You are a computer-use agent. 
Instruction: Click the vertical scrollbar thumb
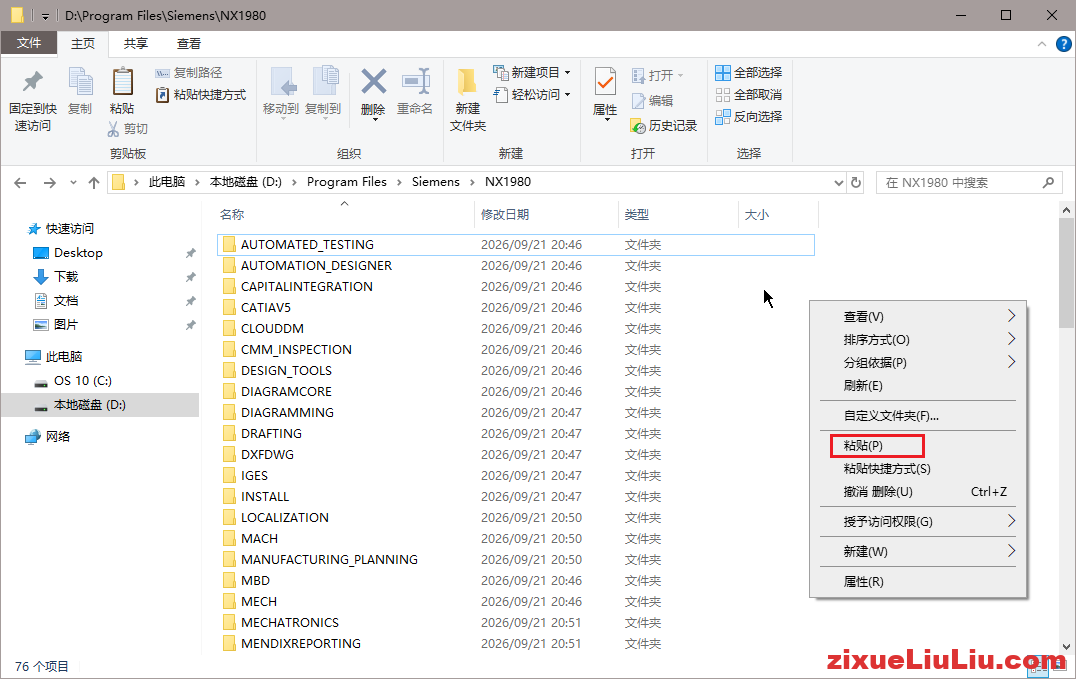pyautogui.click(x=1066, y=275)
